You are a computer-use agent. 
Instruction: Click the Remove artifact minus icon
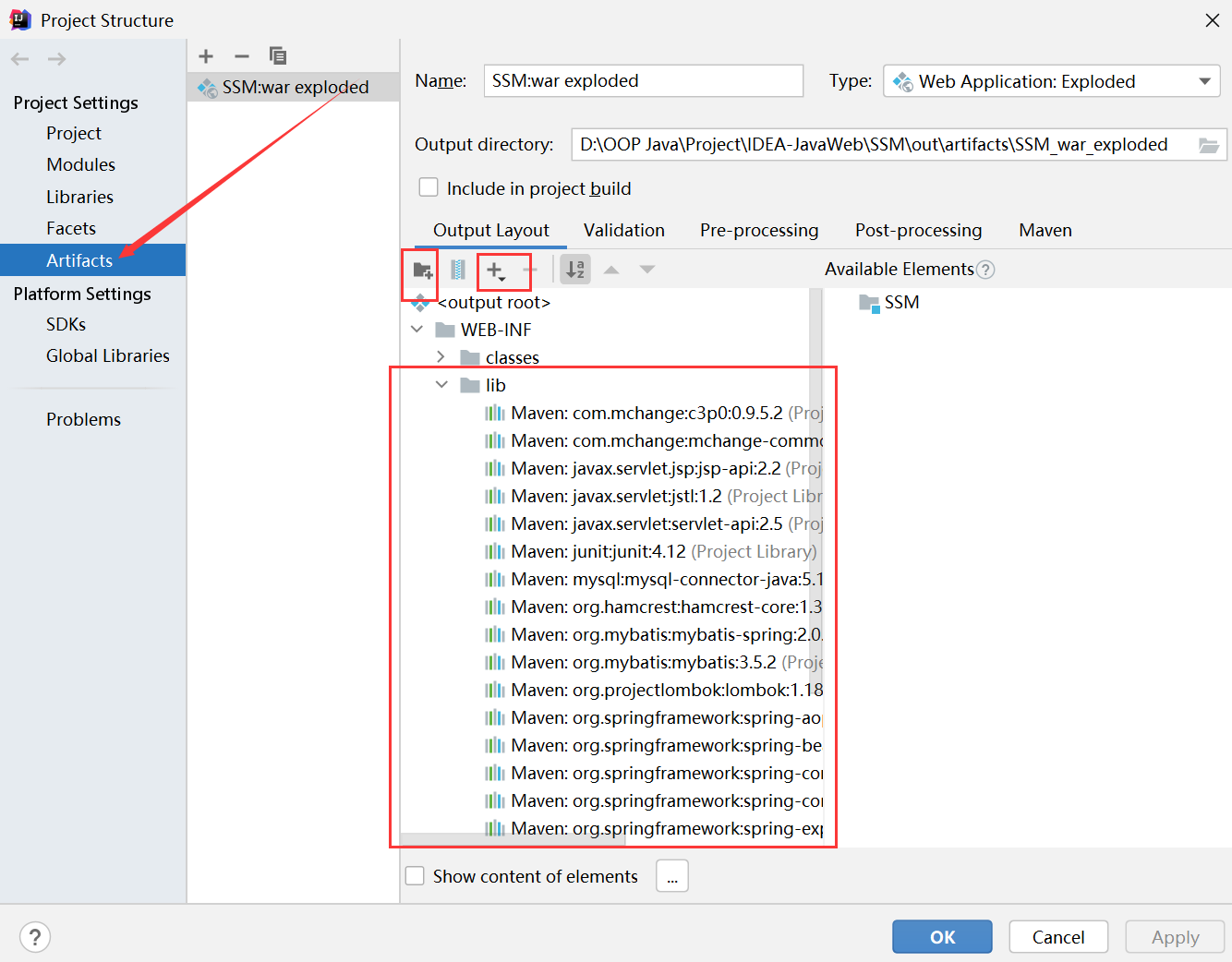pyautogui.click(x=242, y=56)
